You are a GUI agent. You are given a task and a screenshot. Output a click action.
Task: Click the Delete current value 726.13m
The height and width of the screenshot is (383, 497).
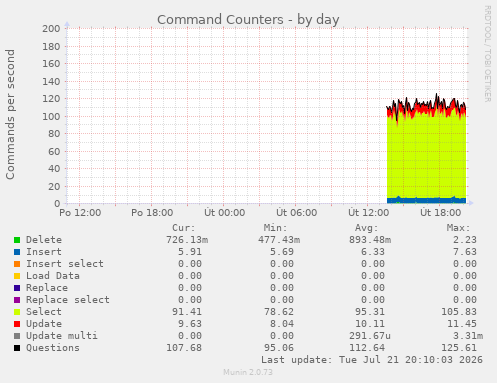pos(187,240)
